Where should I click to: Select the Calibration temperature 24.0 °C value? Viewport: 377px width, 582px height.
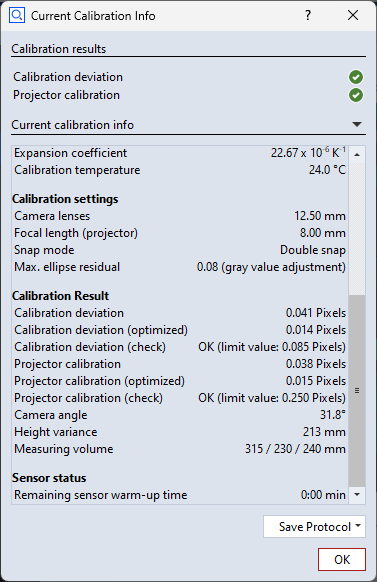[327, 170]
